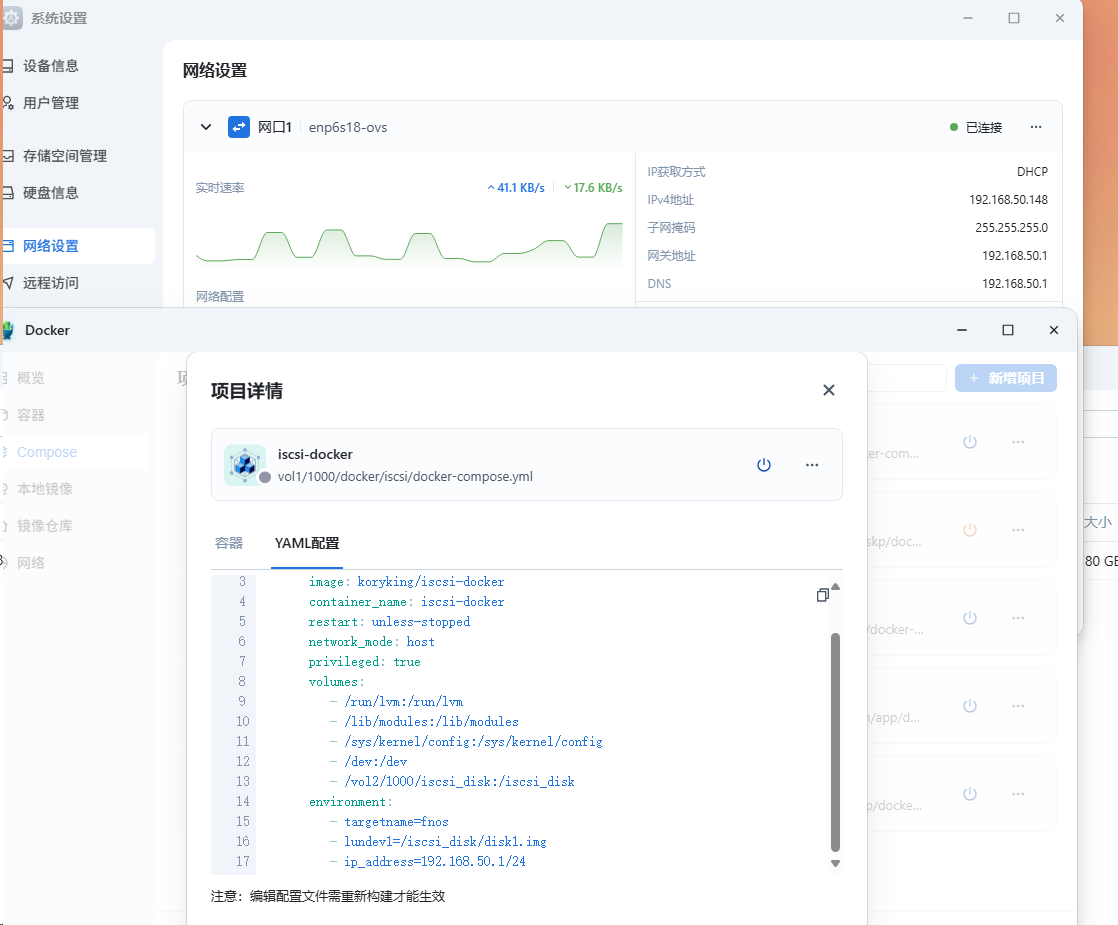
Task: Click the iscsi-docker project thumbnail icon
Action: (x=245, y=465)
